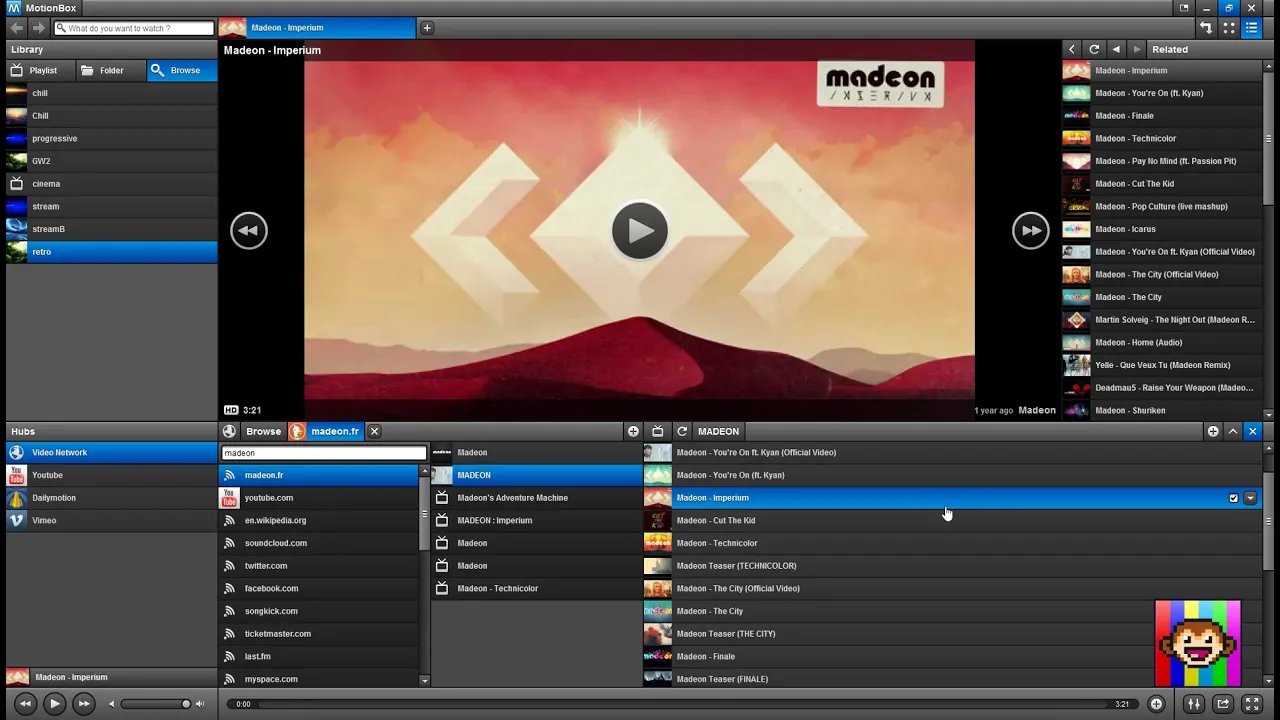The width and height of the screenshot is (1280, 720).
Task: Click the play button in the bottom control bar
Action: click(x=55, y=704)
